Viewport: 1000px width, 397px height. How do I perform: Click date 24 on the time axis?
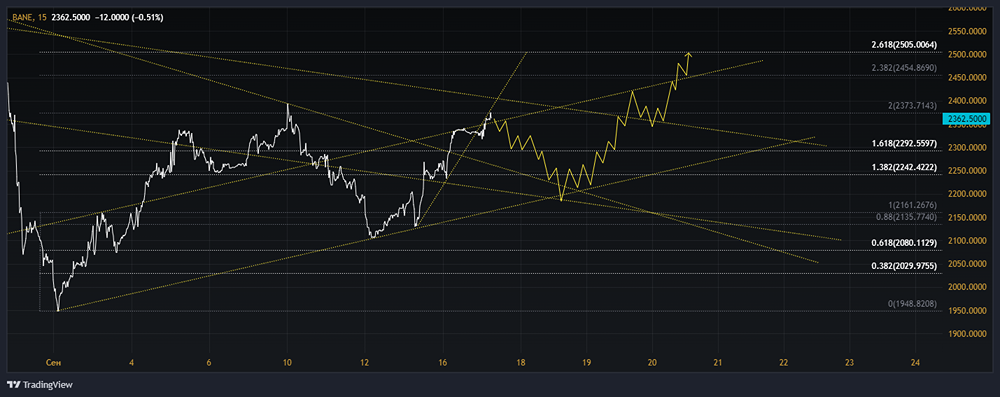(915, 363)
